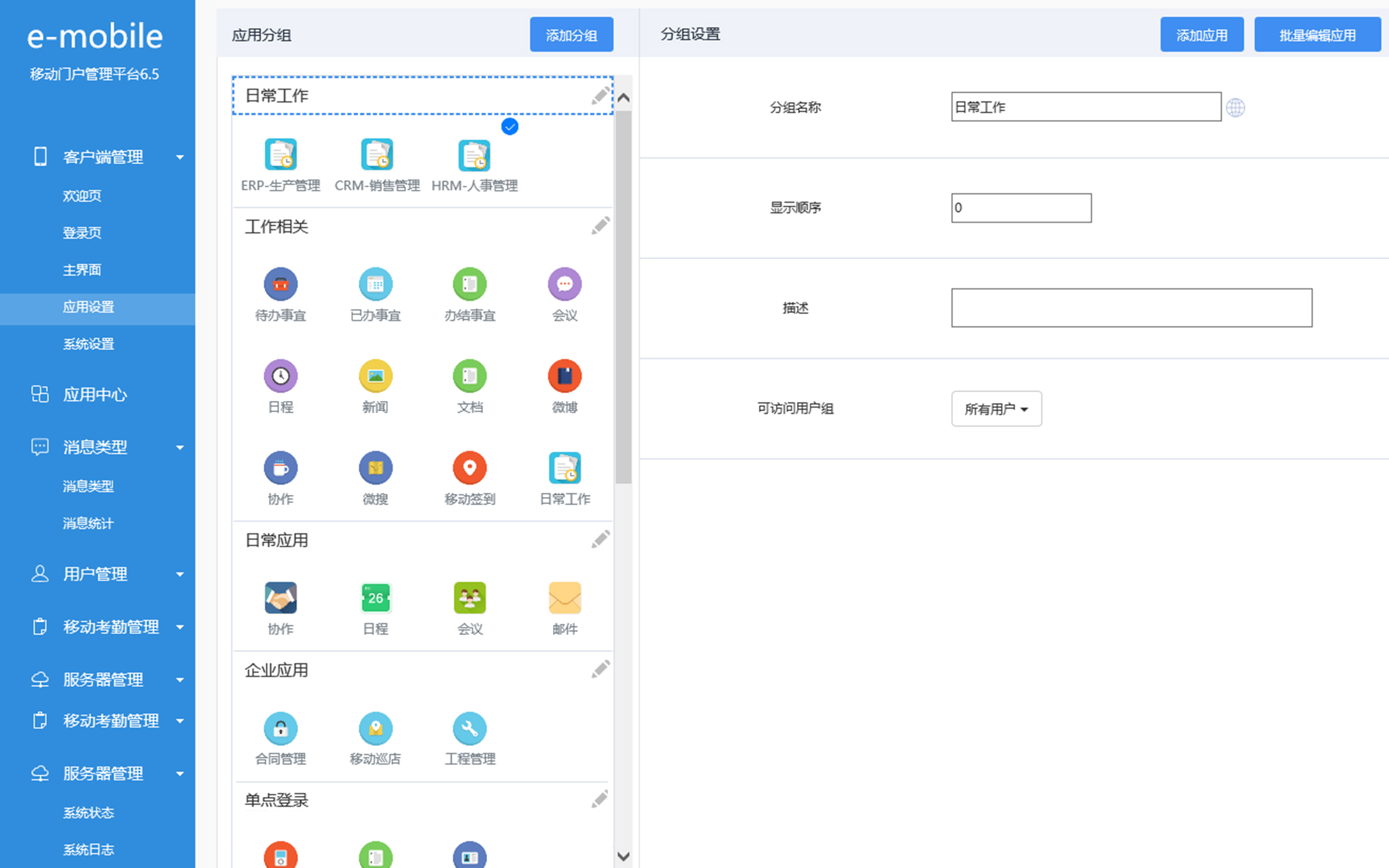
Task: Edit the 工作相关 group via pencil icon
Action: [x=601, y=226]
